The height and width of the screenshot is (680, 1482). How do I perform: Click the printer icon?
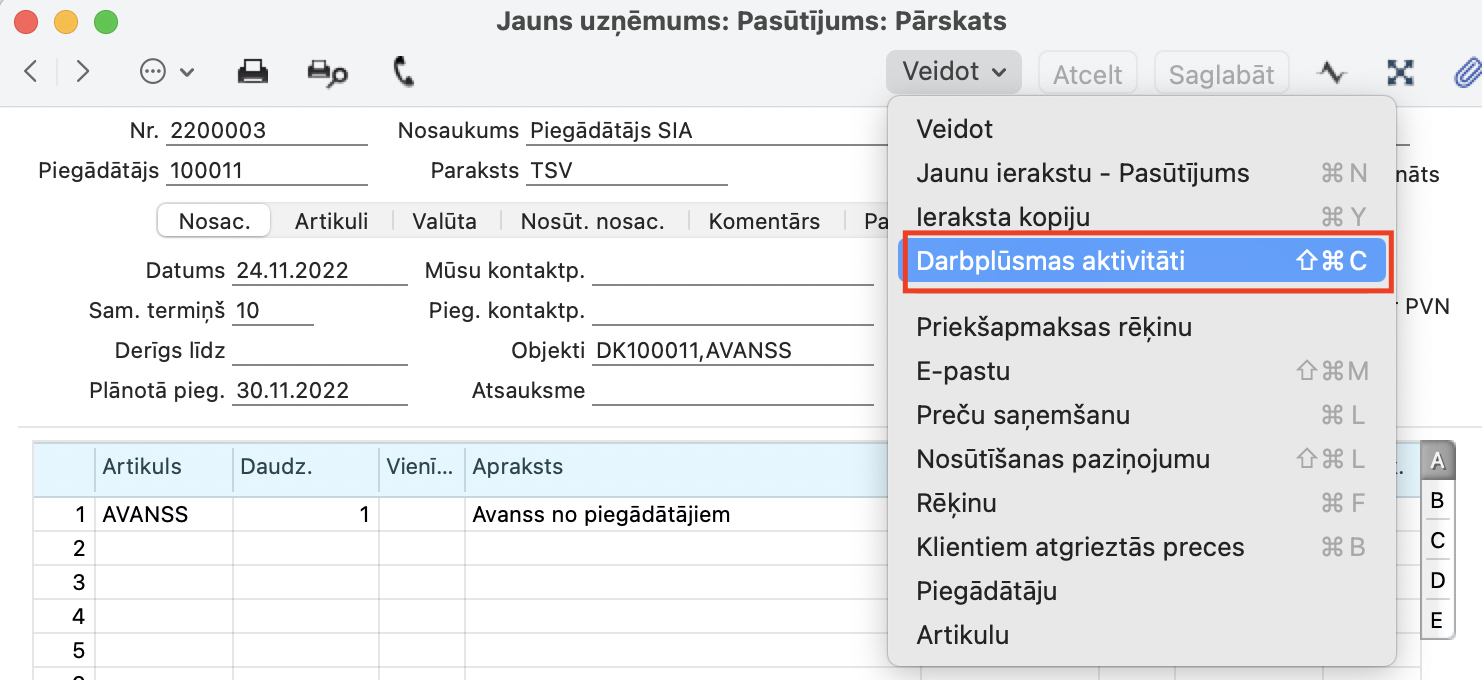(252, 72)
